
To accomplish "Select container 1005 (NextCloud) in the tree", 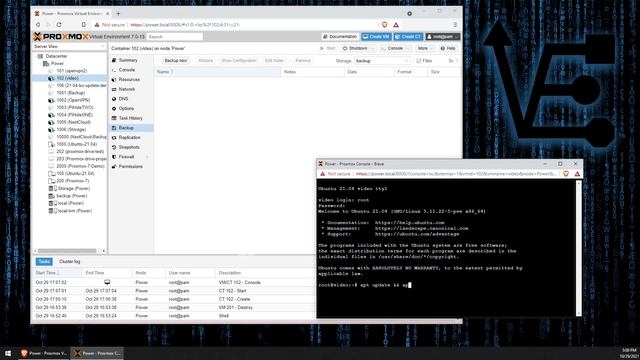I will coord(73,122).
